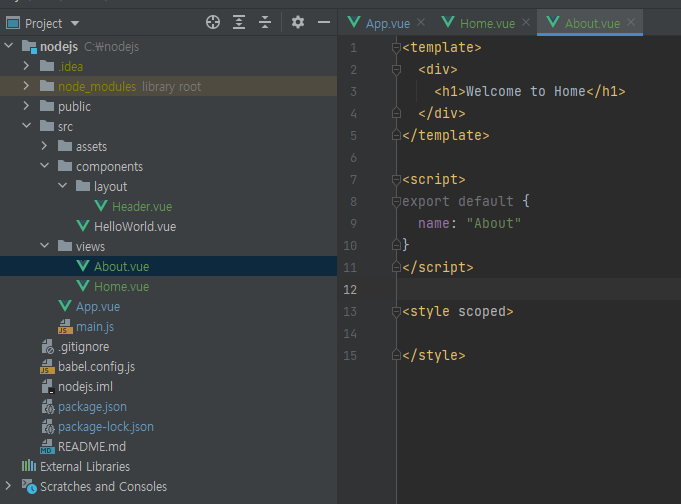This screenshot has height=504, width=681.
Task: Fold the div block at line 2
Action: [396, 69]
